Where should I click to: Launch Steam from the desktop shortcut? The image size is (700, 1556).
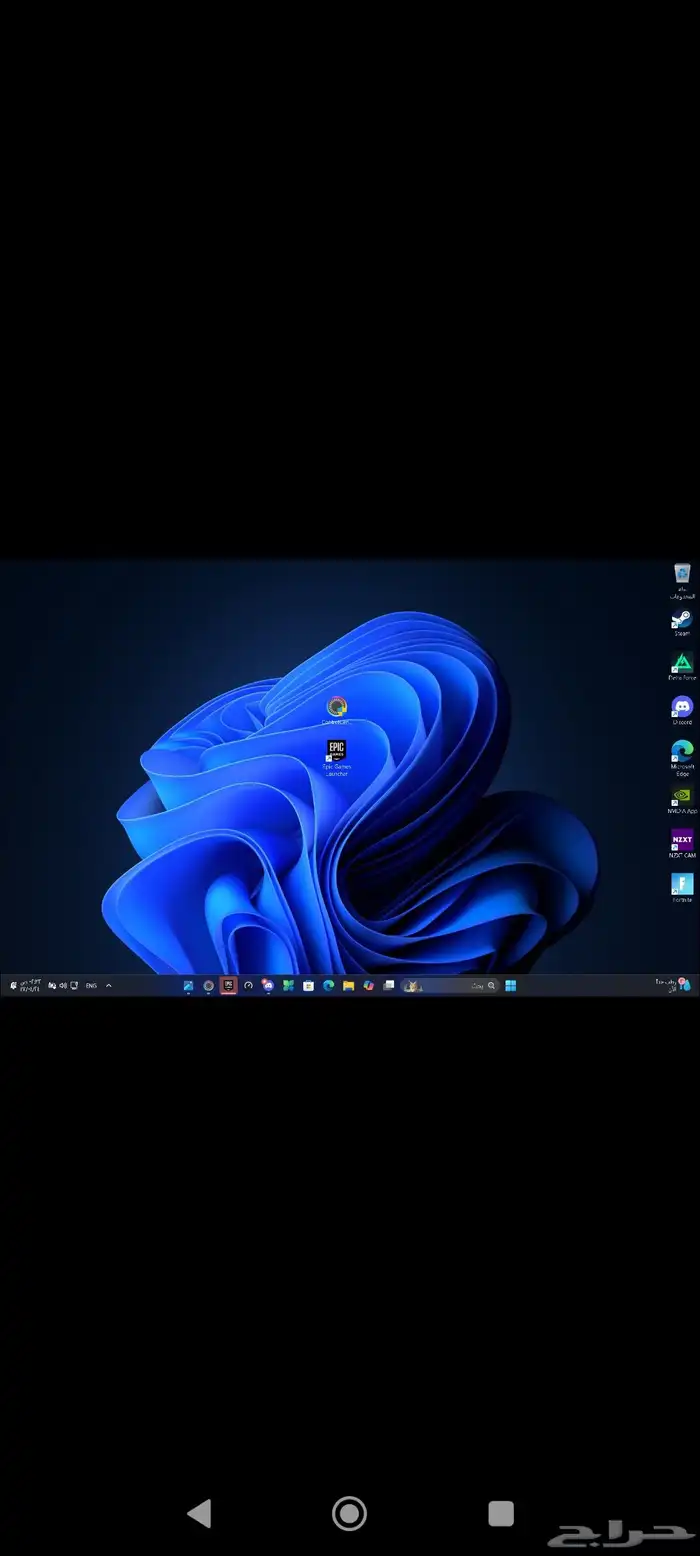pos(682,620)
